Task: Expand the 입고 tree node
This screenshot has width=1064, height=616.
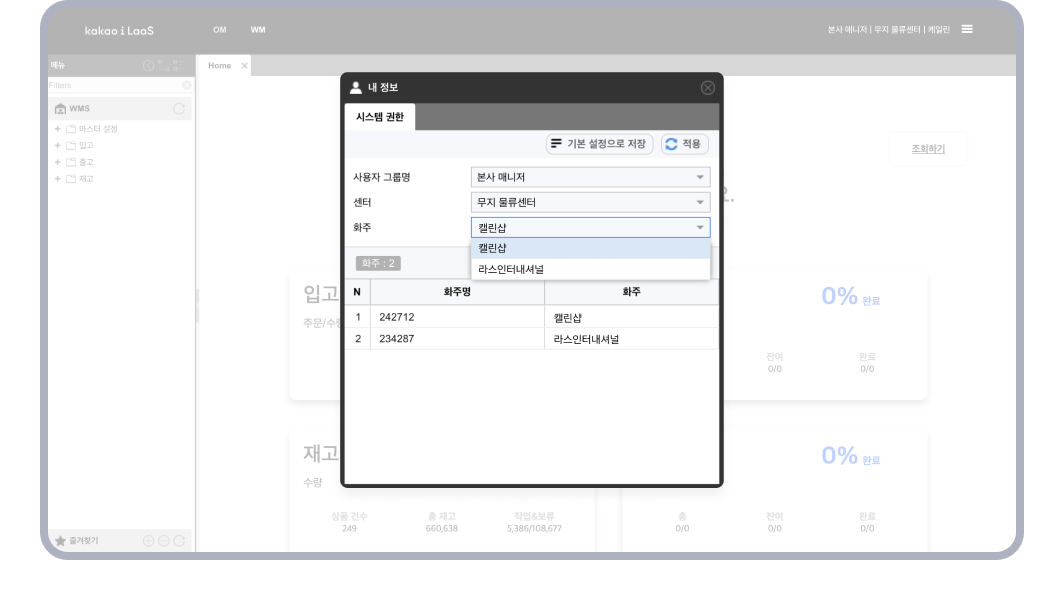Action: coord(58,146)
